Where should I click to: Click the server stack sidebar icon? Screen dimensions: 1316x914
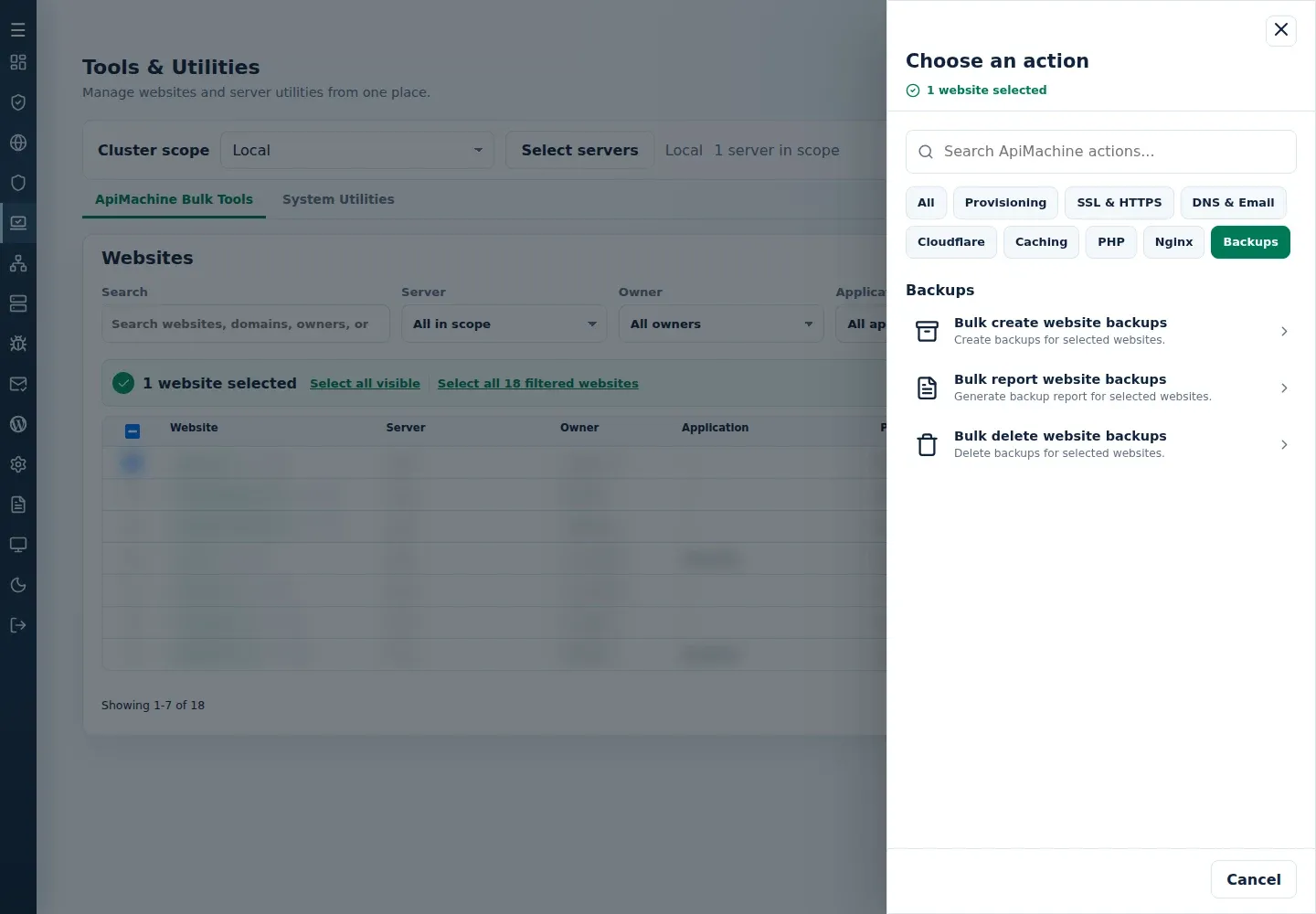point(18,303)
